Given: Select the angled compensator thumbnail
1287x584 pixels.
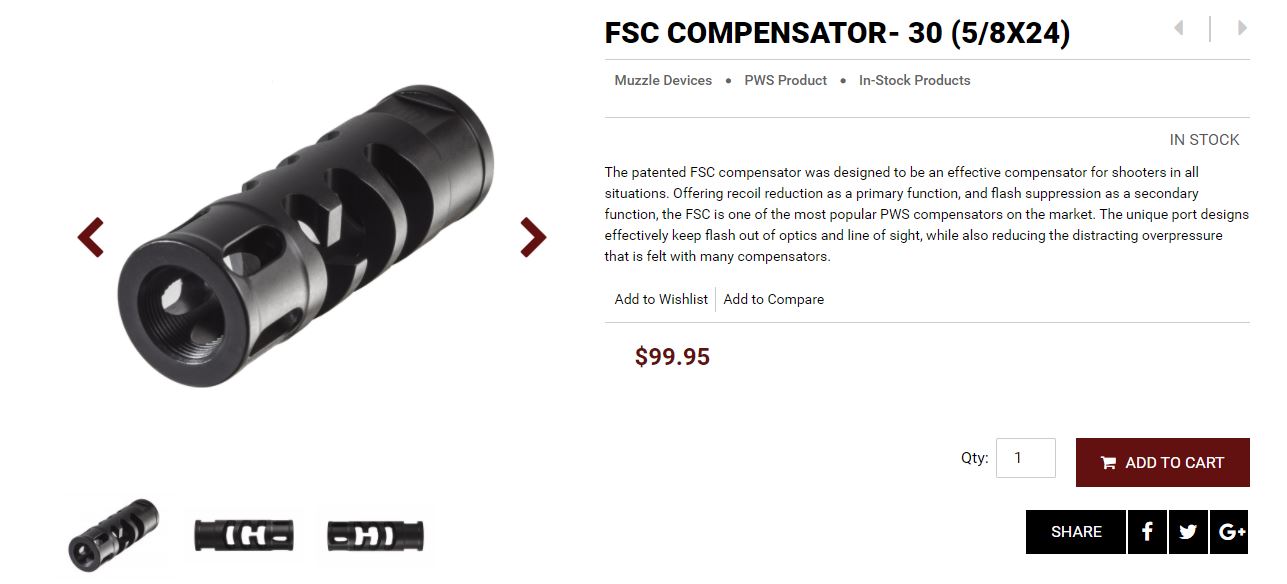Looking at the screenshot, I should click(x=113, y=535).
